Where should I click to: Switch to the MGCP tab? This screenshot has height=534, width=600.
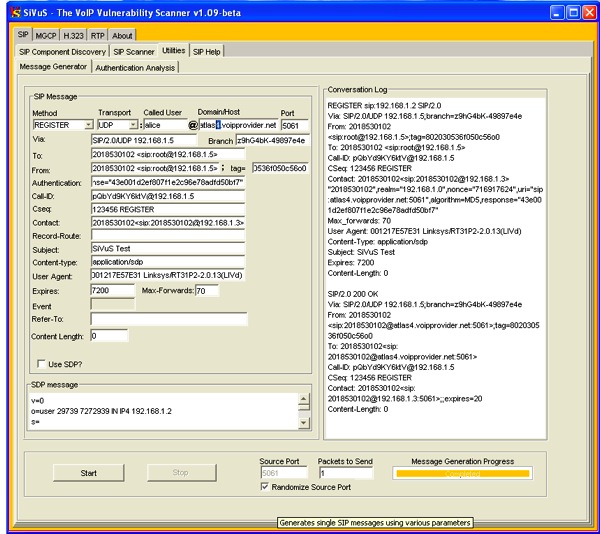click(45, 35)
